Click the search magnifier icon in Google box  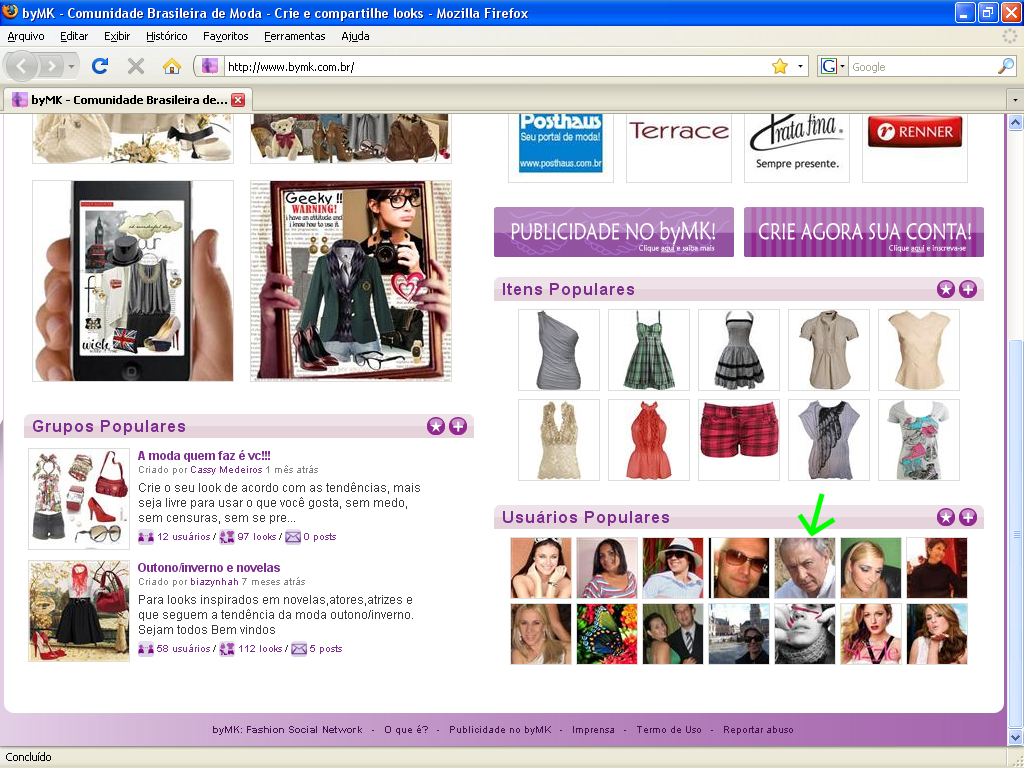(x=1005, y=66)
